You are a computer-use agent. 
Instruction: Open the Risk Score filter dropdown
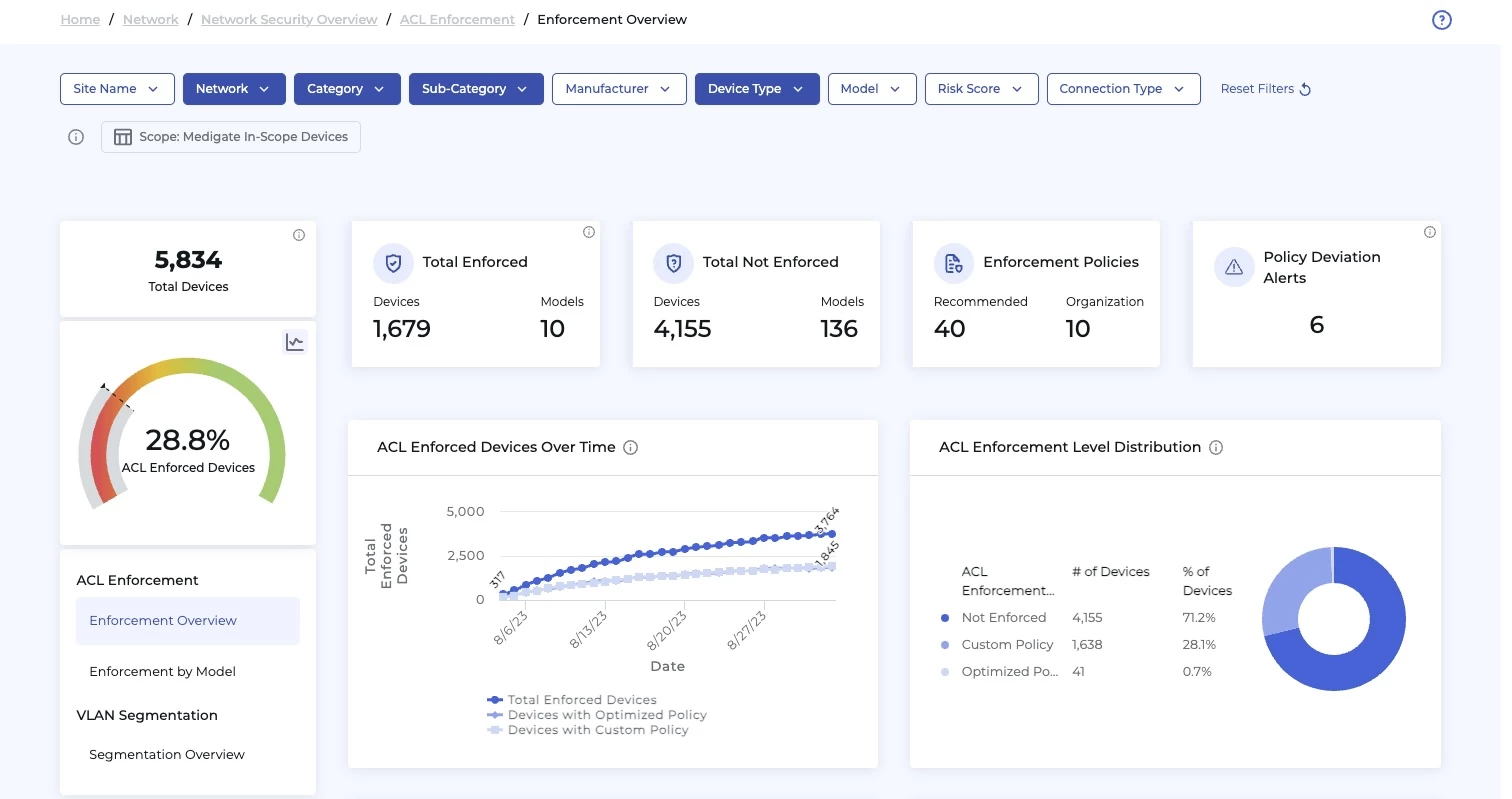pyautogui.click(x=981, y=89)
